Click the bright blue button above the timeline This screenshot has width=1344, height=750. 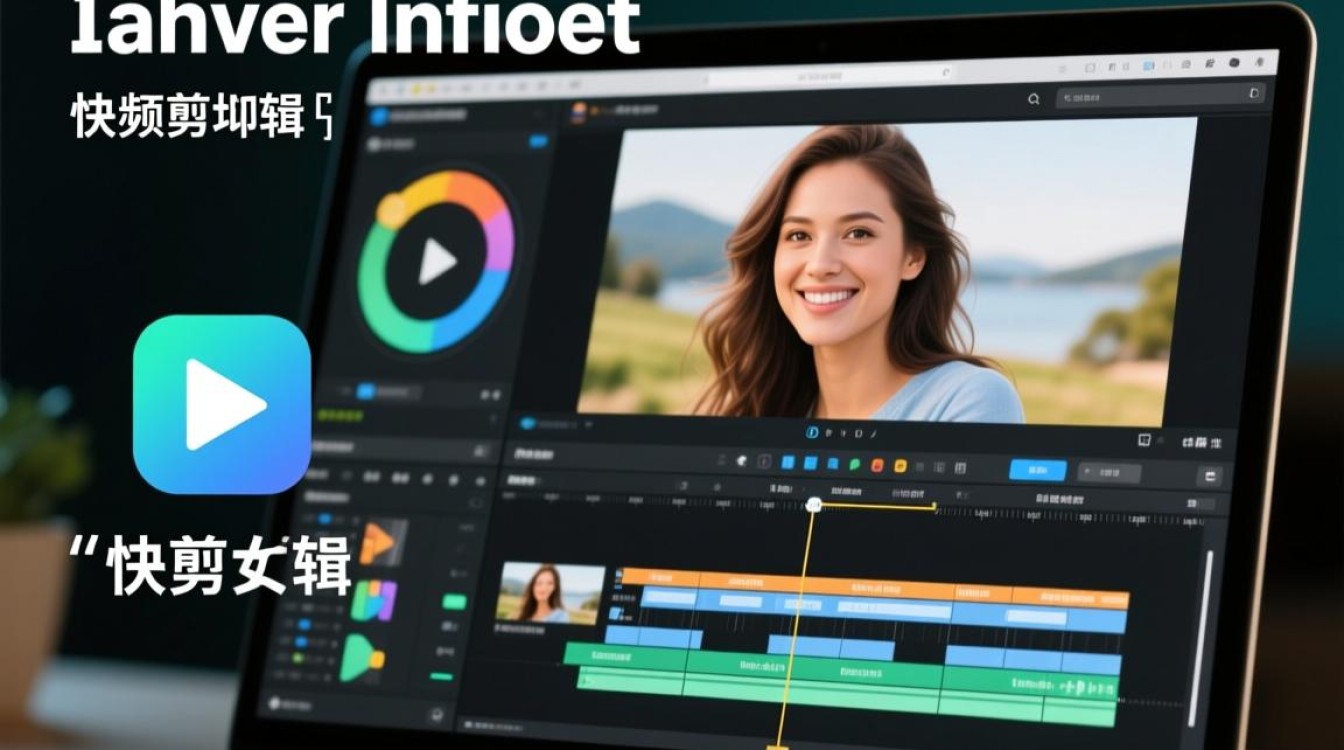tap(1037, 470)
